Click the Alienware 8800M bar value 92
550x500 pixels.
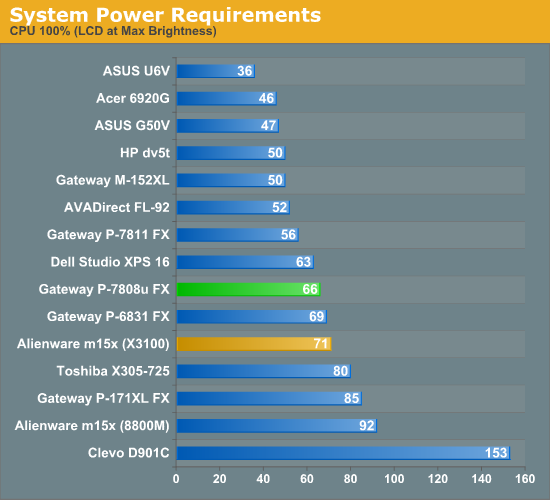pos(367,426)
